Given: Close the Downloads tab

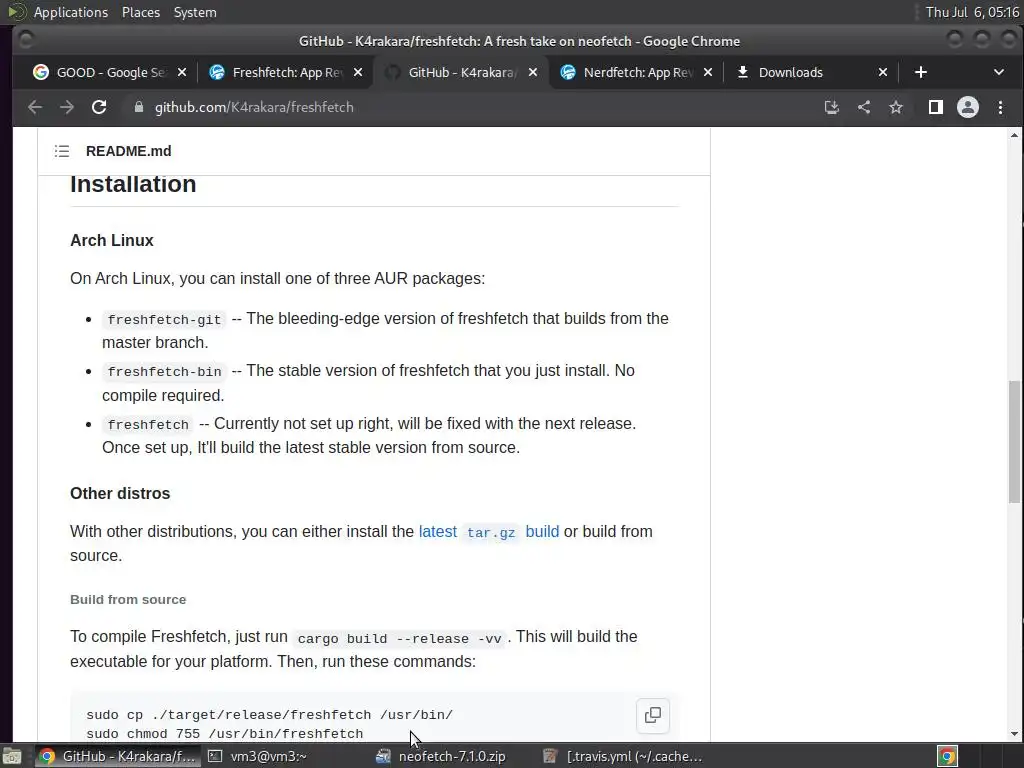Looking at the screenshot, I should click(x=883, y=72).
